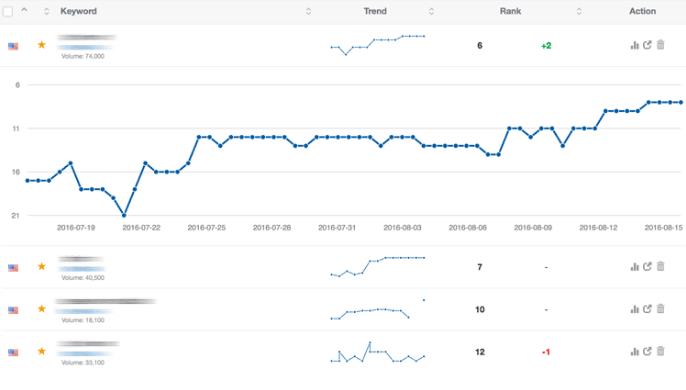
Task: Click the 2016-07-25 axis date label
Action: (x=206, y=228)
